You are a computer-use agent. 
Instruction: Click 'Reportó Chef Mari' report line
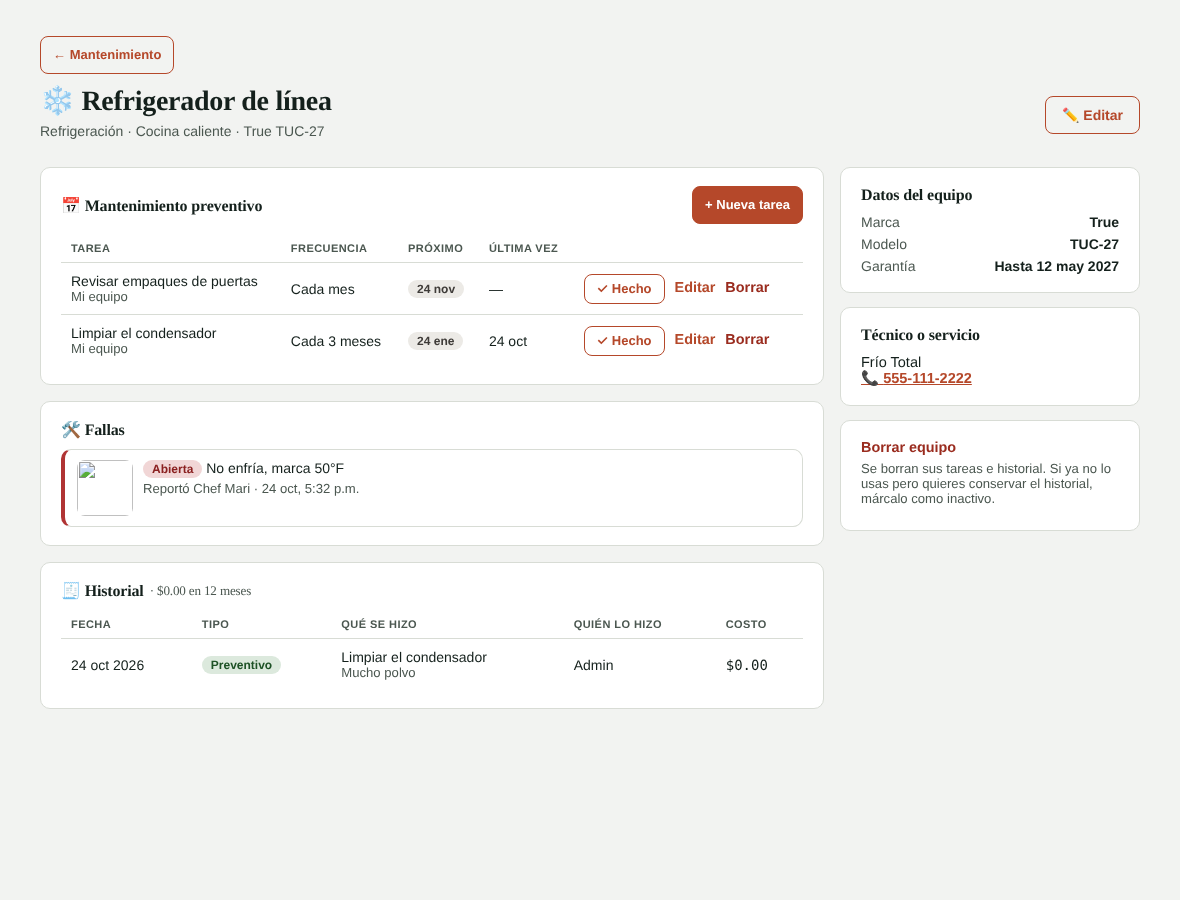point(251,489)
